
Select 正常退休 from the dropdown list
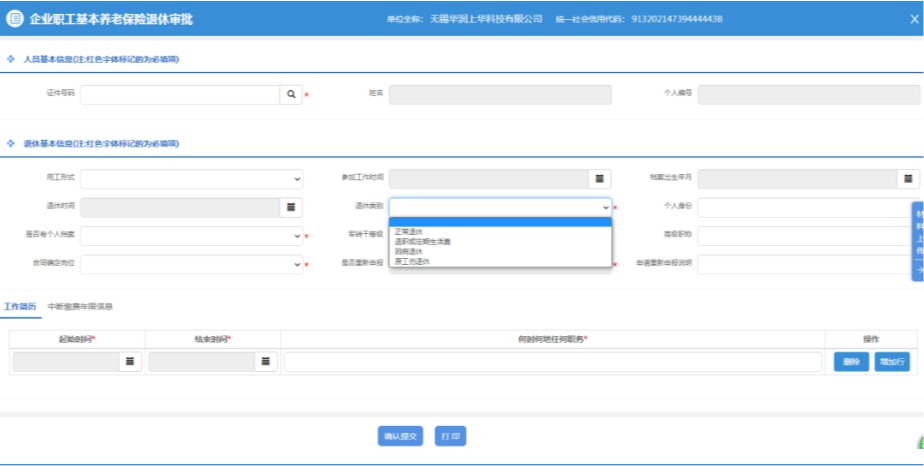tap(409, 231)
